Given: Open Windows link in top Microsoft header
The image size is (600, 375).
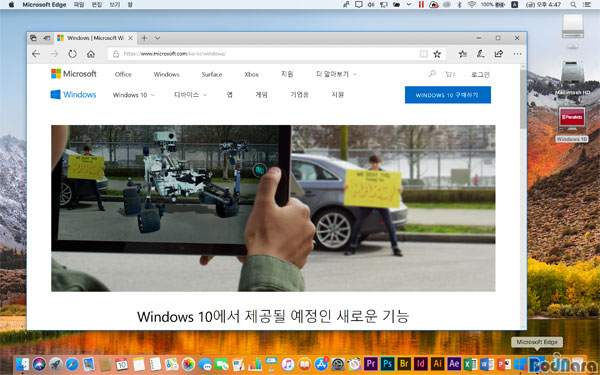Looking at the screenshot, I should pyautogui.click(x=166, y=74).
